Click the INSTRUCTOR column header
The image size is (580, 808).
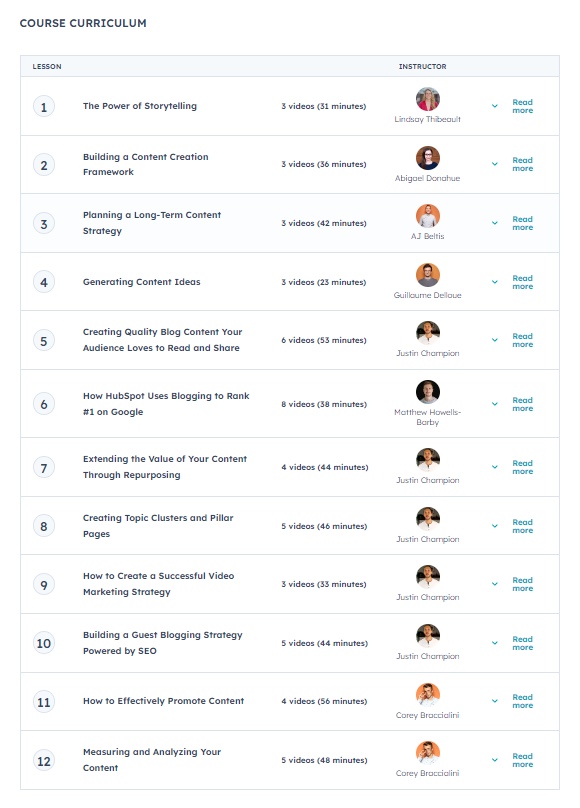pyautogui.click(x=423, y=65)
